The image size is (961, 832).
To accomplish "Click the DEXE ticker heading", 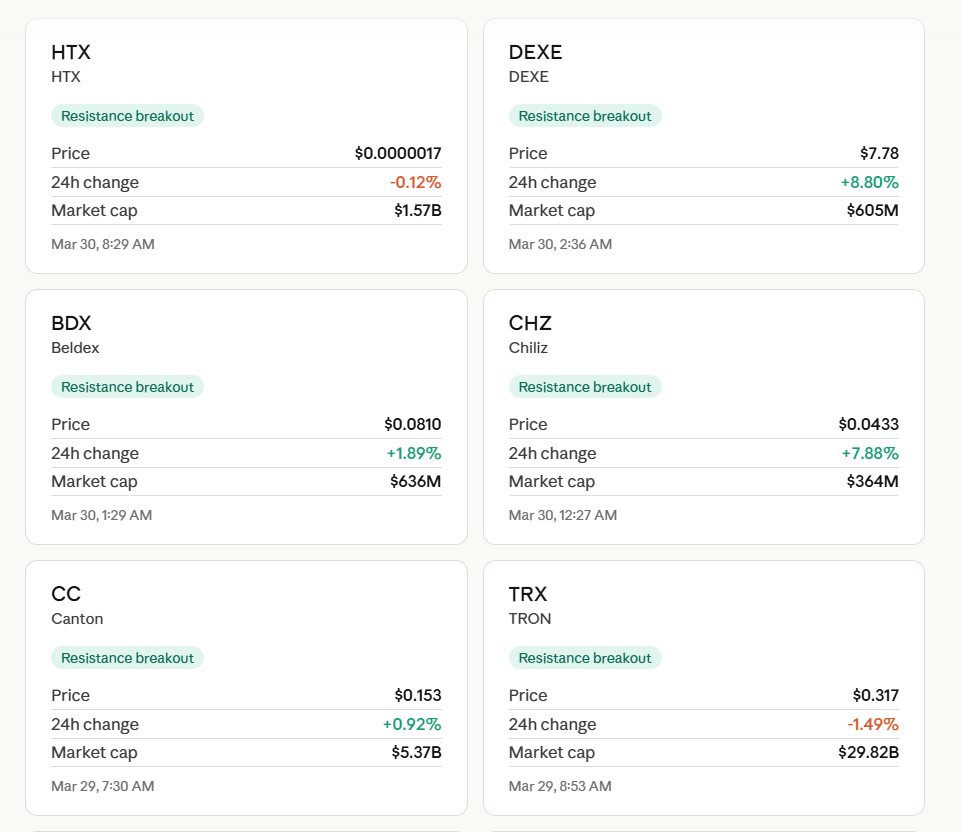I will click(535, 53).
